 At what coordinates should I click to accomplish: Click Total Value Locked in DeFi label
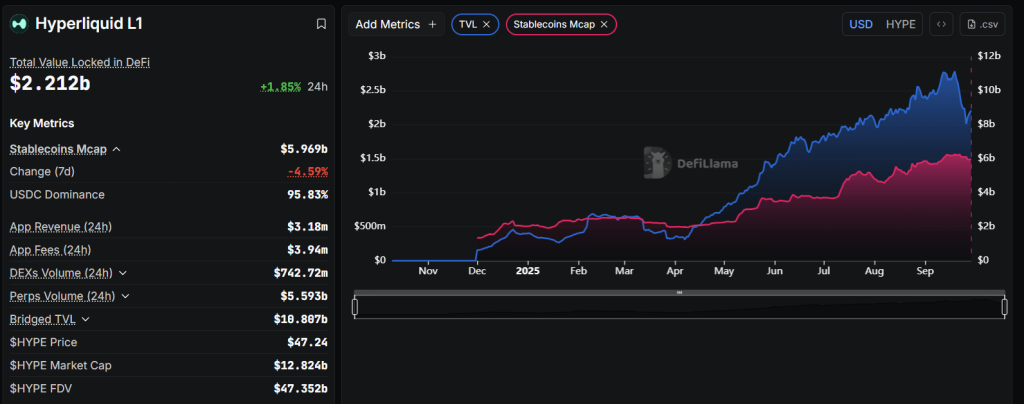coord(80,62)
